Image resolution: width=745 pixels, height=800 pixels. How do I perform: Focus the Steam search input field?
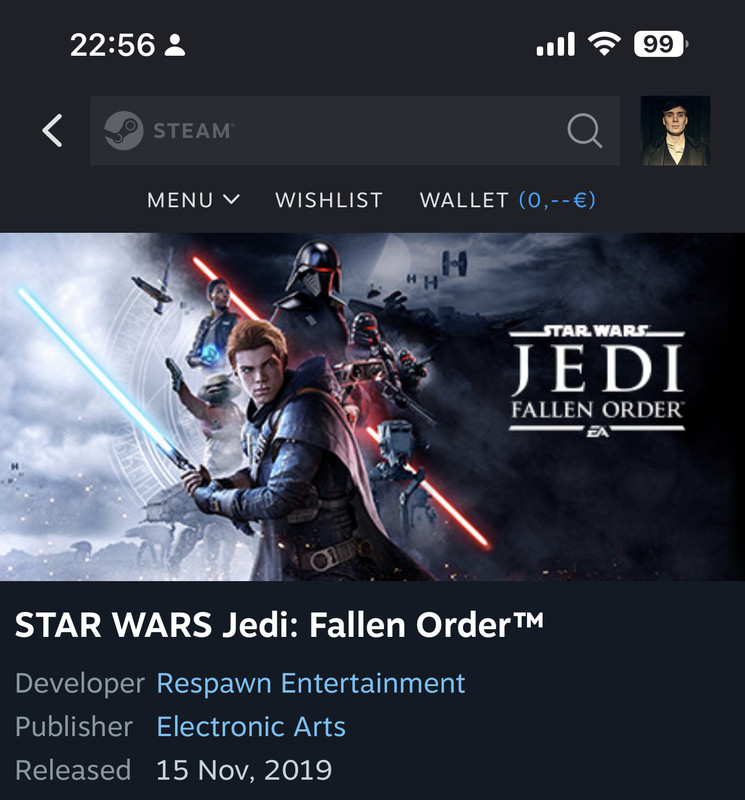point(355,131)
